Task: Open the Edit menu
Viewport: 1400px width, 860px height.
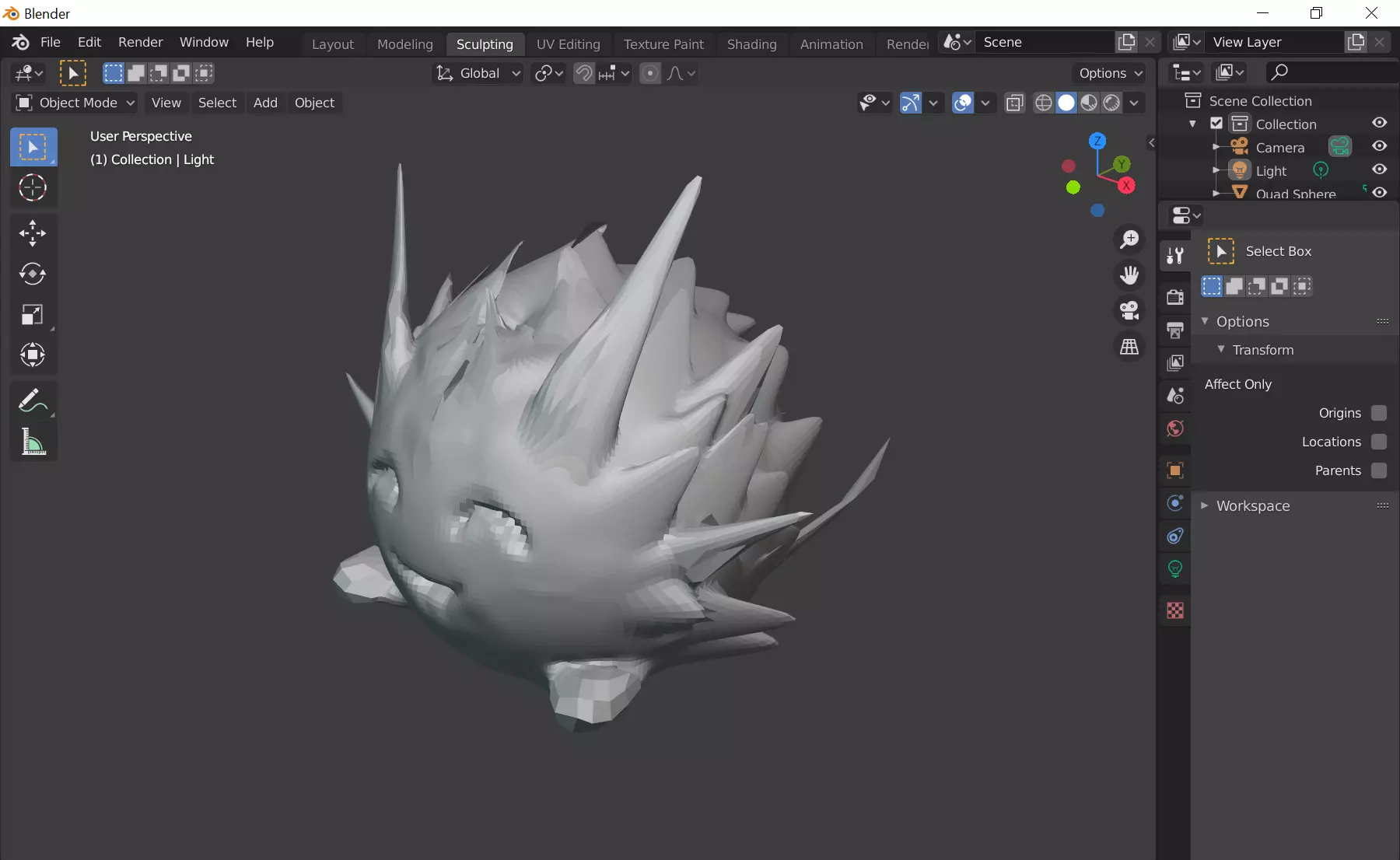Action: point(89,42)
